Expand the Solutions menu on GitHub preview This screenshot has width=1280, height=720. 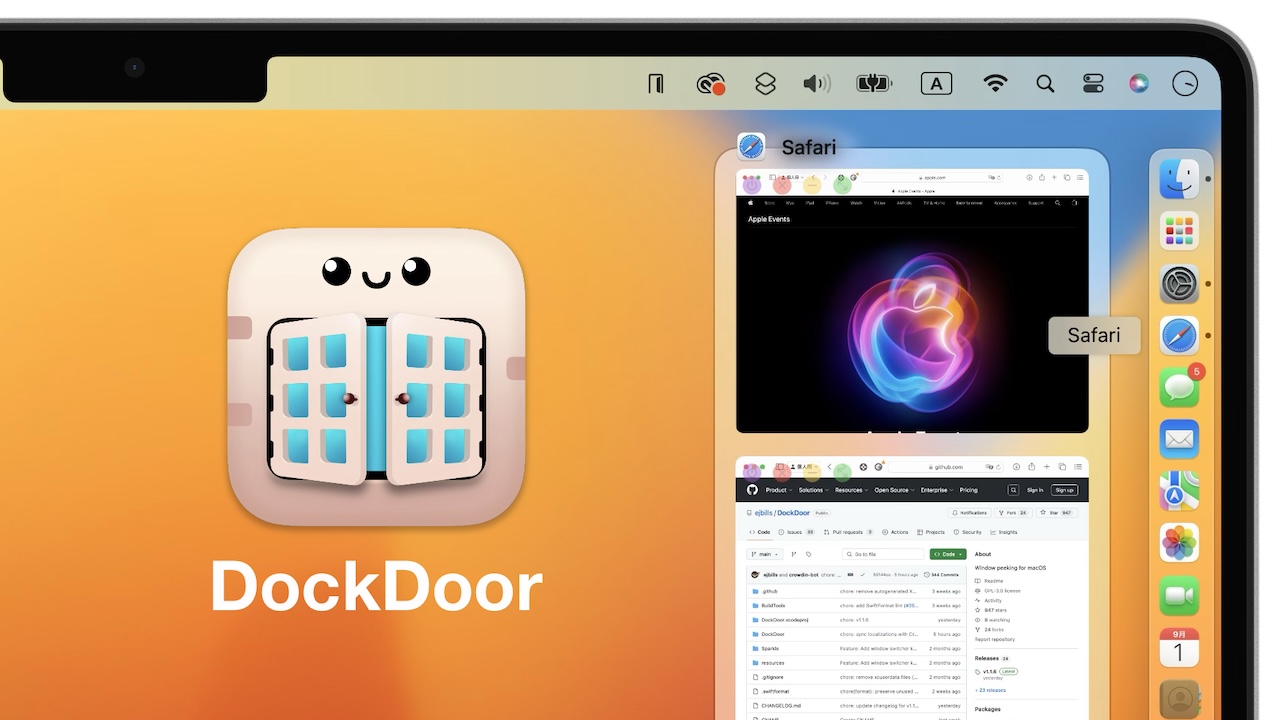click(813, 490)
